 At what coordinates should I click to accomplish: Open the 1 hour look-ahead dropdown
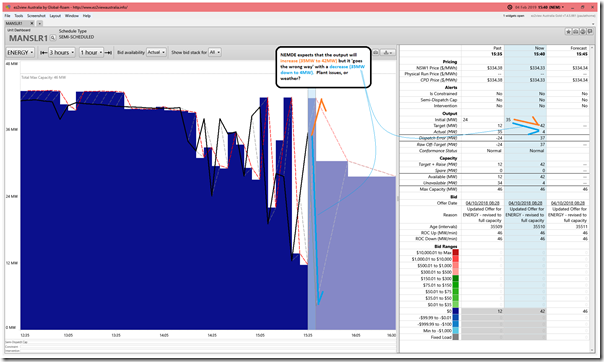(91, 52)
